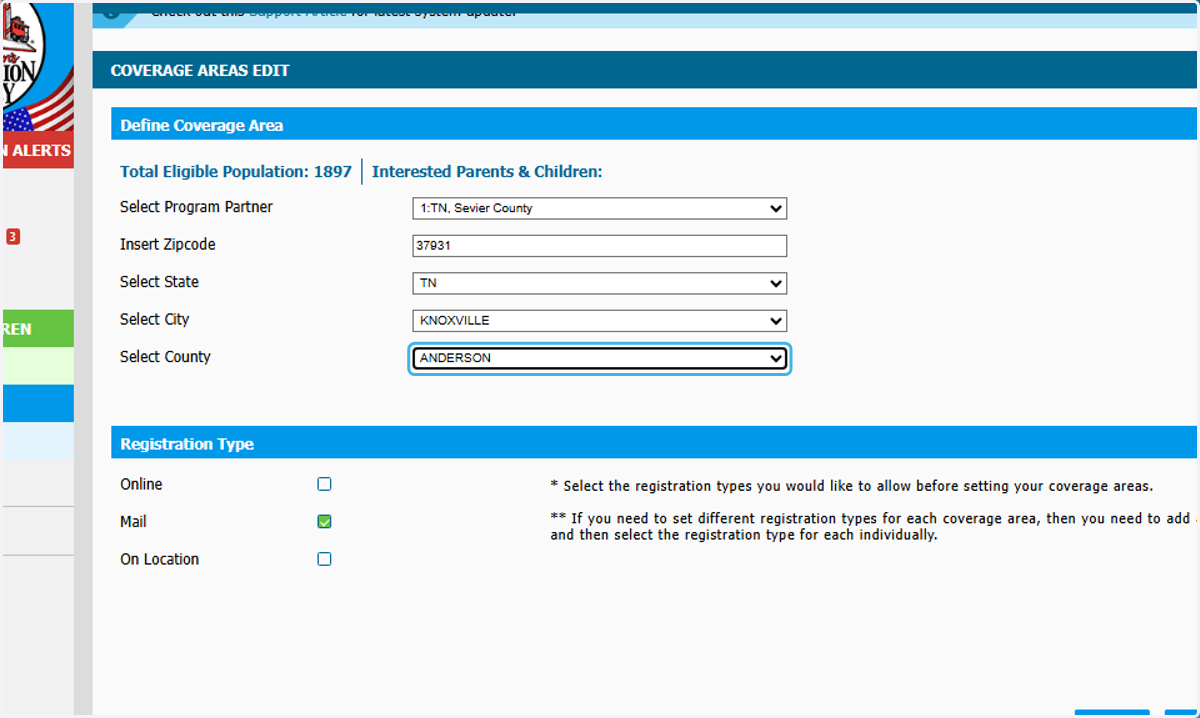Click the site logo in the sidebar
Image resolution: width=1200 pixels, height=718 pixels.
[x=37, y=66]
